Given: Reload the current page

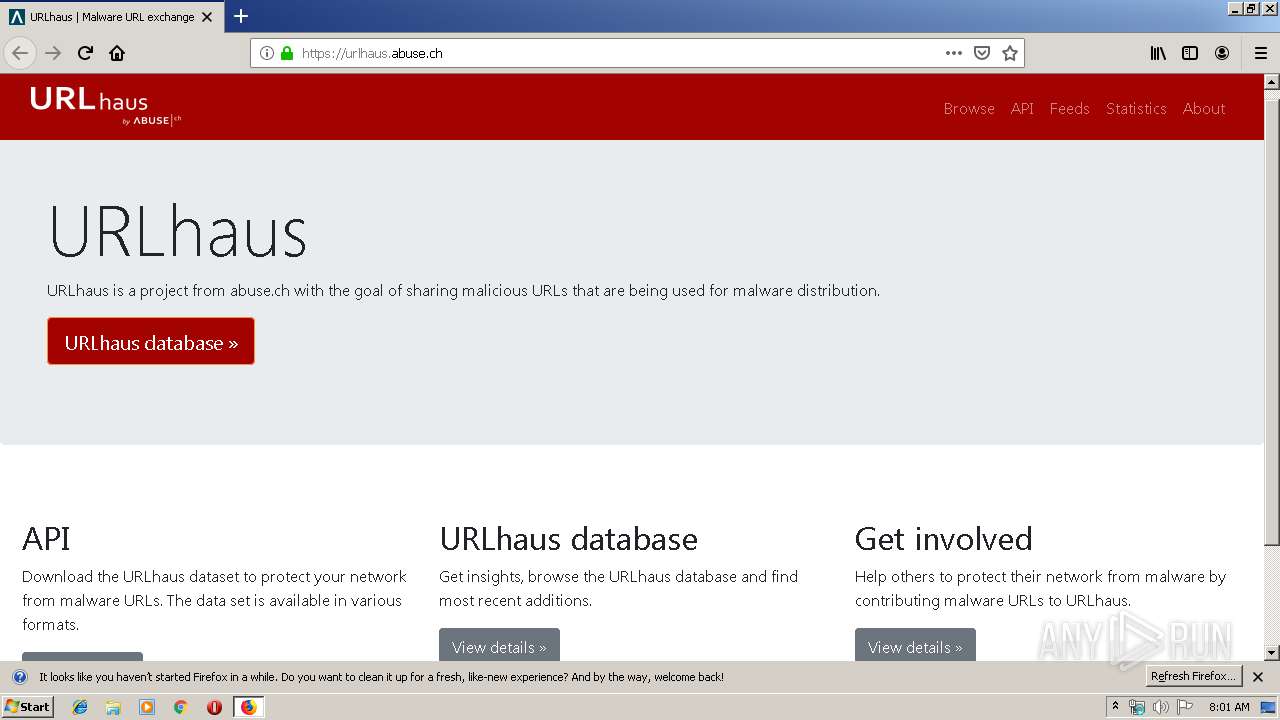Looking at the screenshot, I should pyautogui.click(x=86, y=53).
